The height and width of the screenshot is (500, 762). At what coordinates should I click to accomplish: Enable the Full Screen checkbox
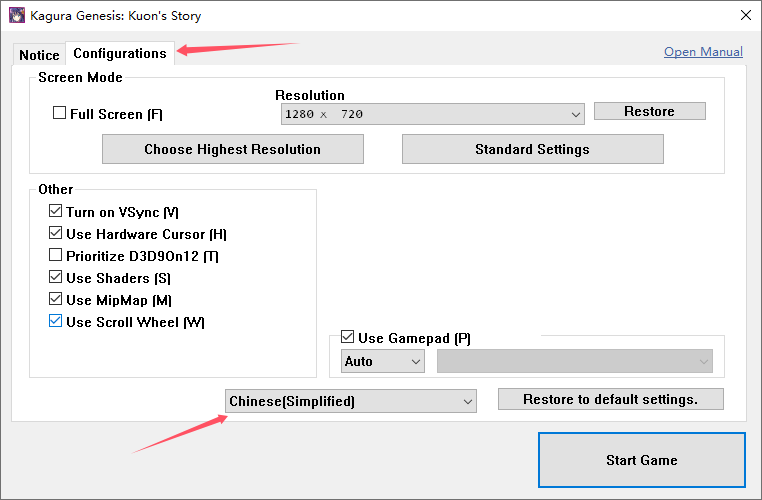(59, 114)
